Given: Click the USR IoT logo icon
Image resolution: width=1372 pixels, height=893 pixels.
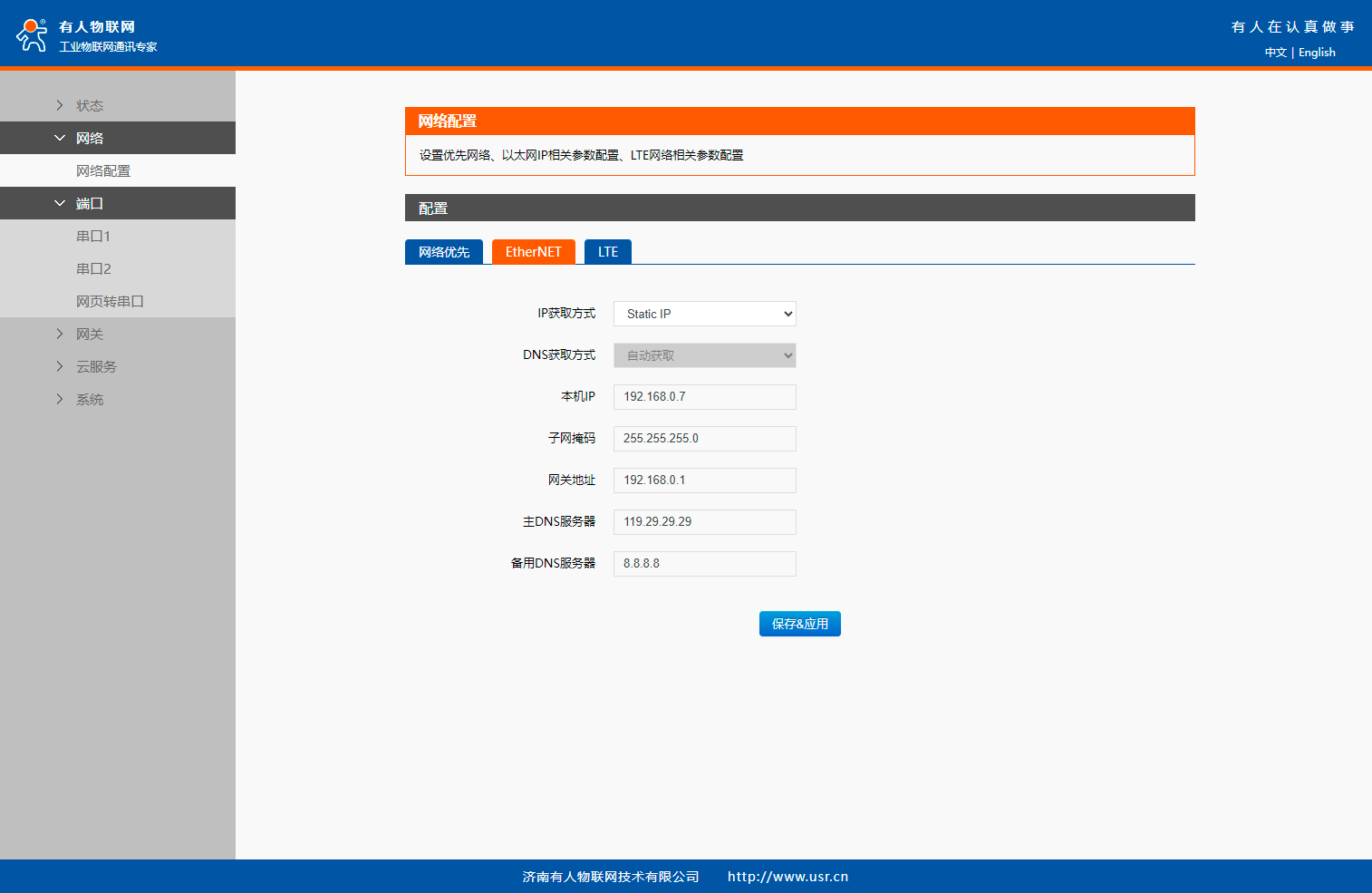Looking at the screenshot, I should tap(32, 35).
